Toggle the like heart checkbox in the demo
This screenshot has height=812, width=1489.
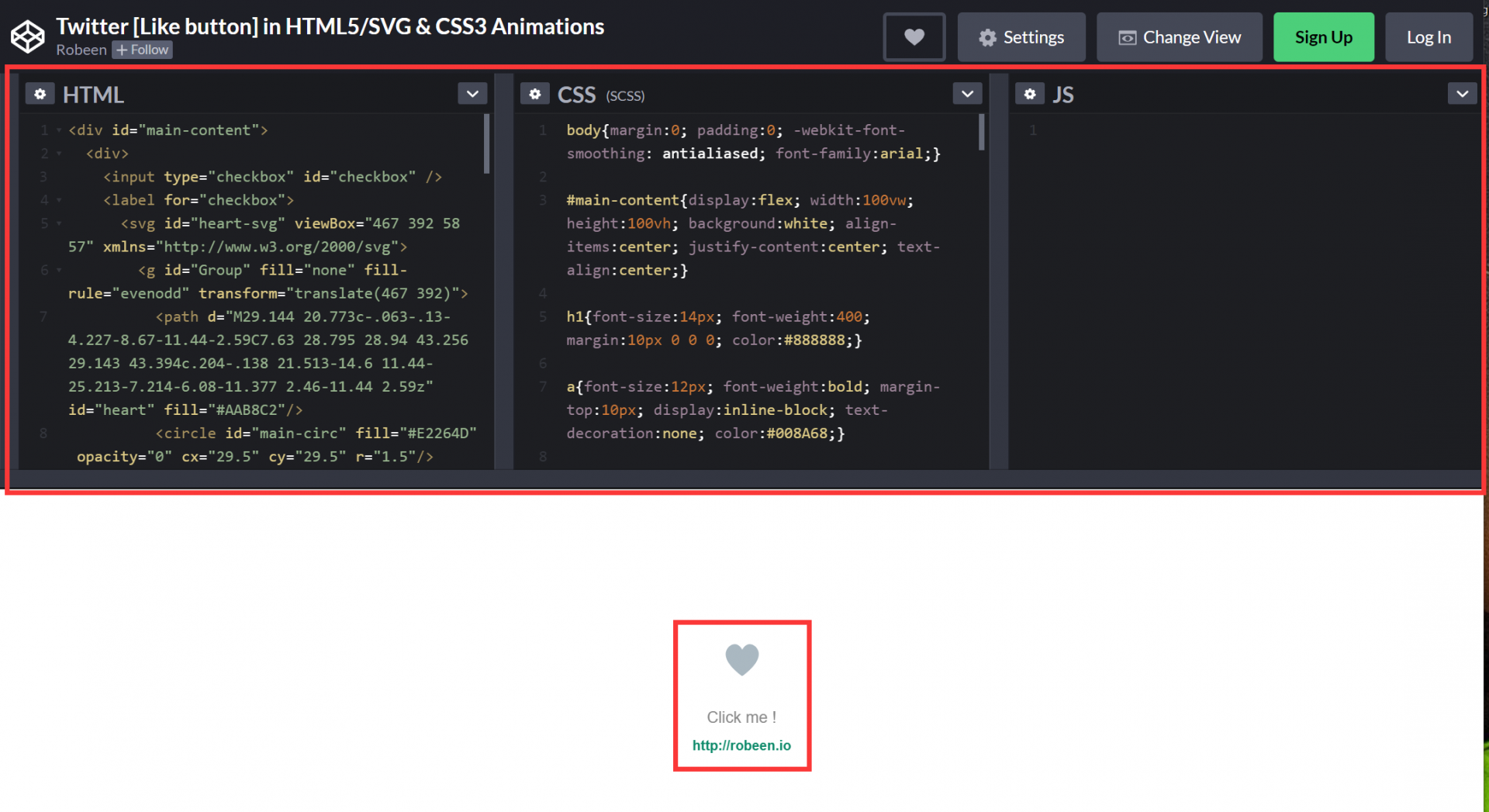coord(741,660)
